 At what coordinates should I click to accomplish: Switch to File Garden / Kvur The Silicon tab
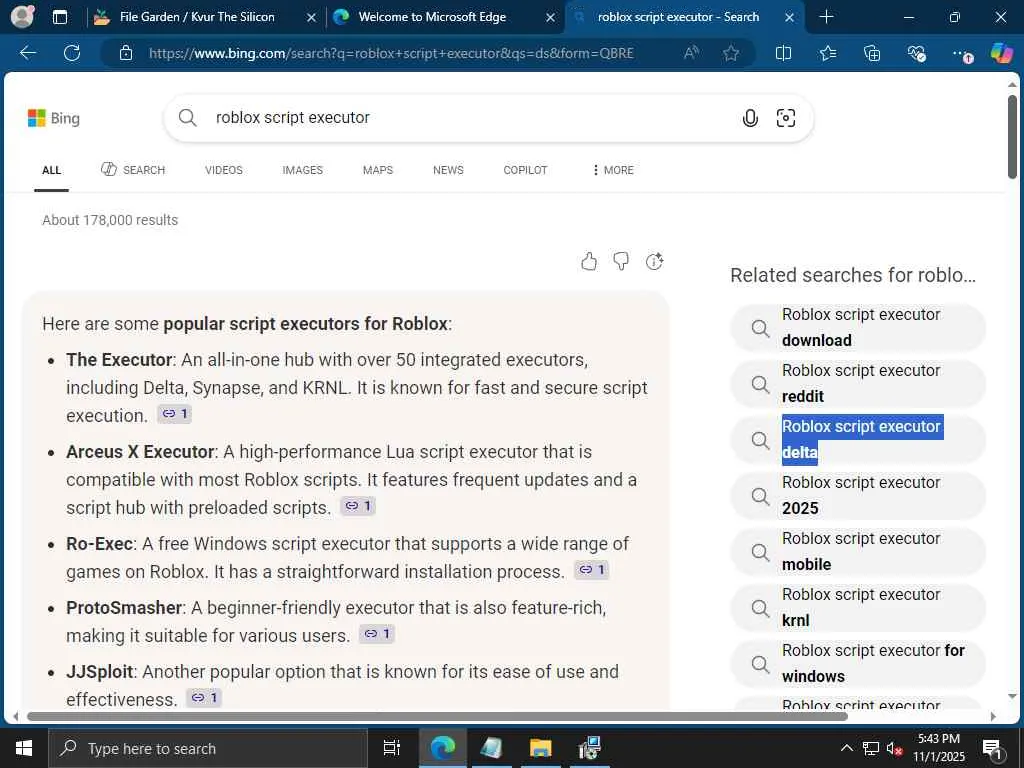pyautogui.click(x=196, y=17)
